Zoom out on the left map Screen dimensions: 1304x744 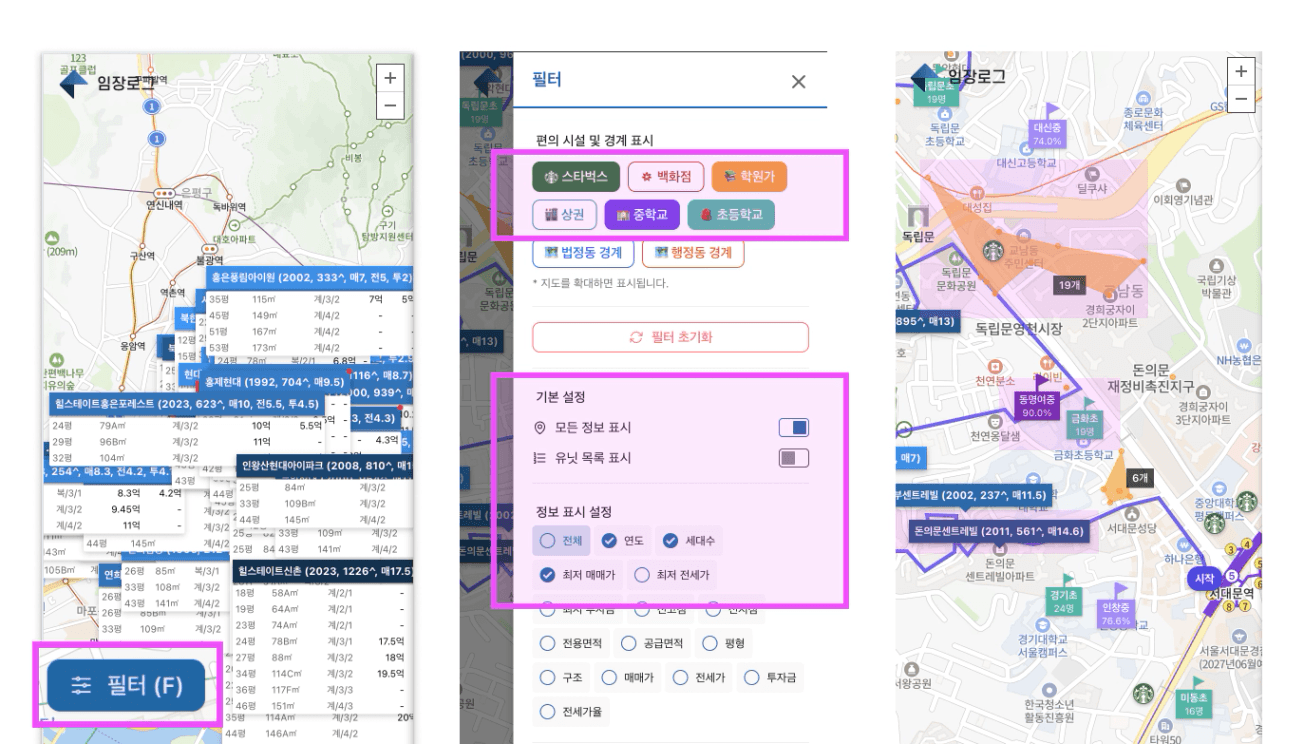[x=390, y=104]
